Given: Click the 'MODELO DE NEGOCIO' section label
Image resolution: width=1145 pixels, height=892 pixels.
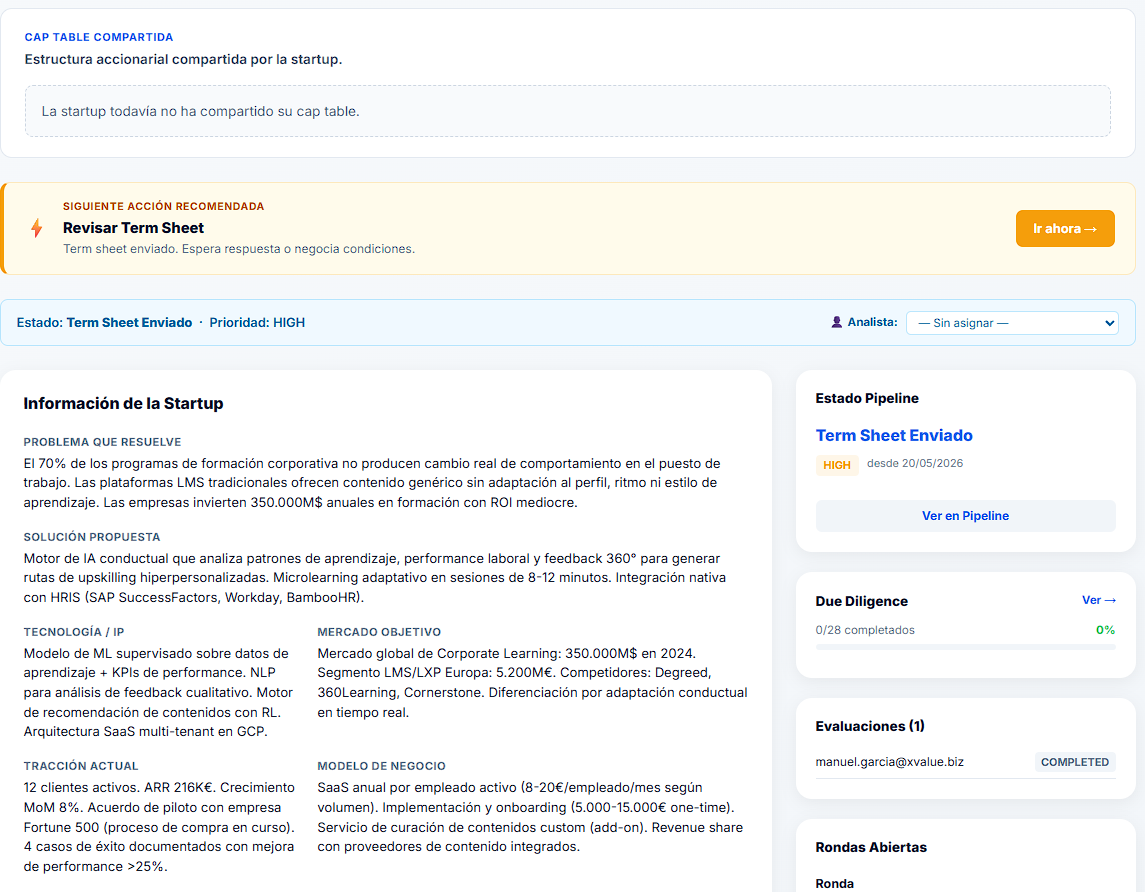Looking at the screenshot, I should 381,766.
